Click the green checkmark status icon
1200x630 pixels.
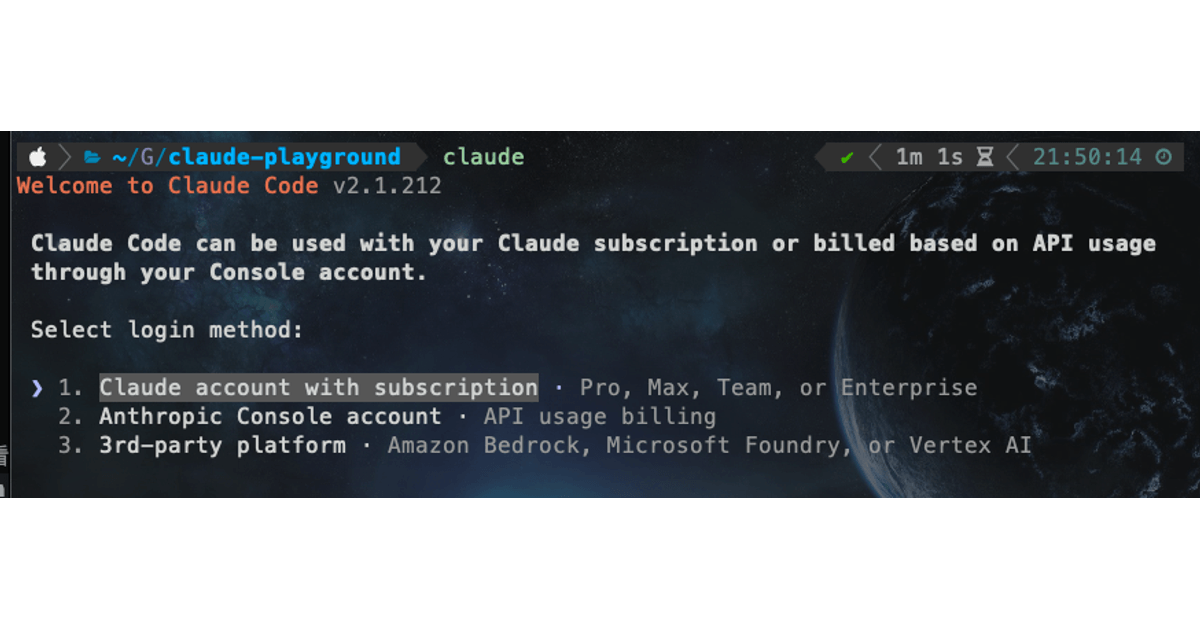click(847, 157)
